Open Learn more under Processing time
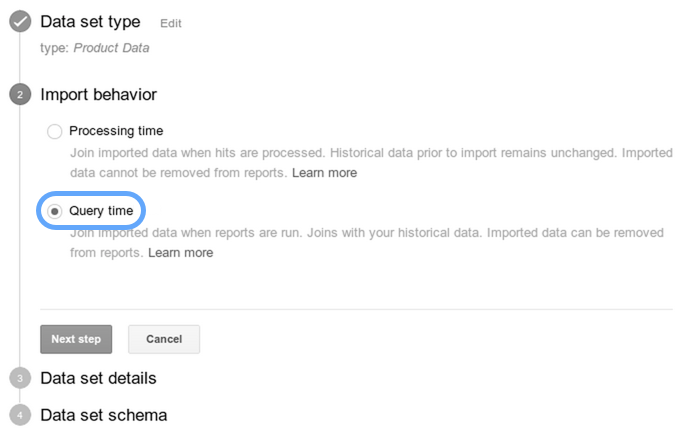Image resolution: width=696 pixels, height=436 pixels. point(324,173)
